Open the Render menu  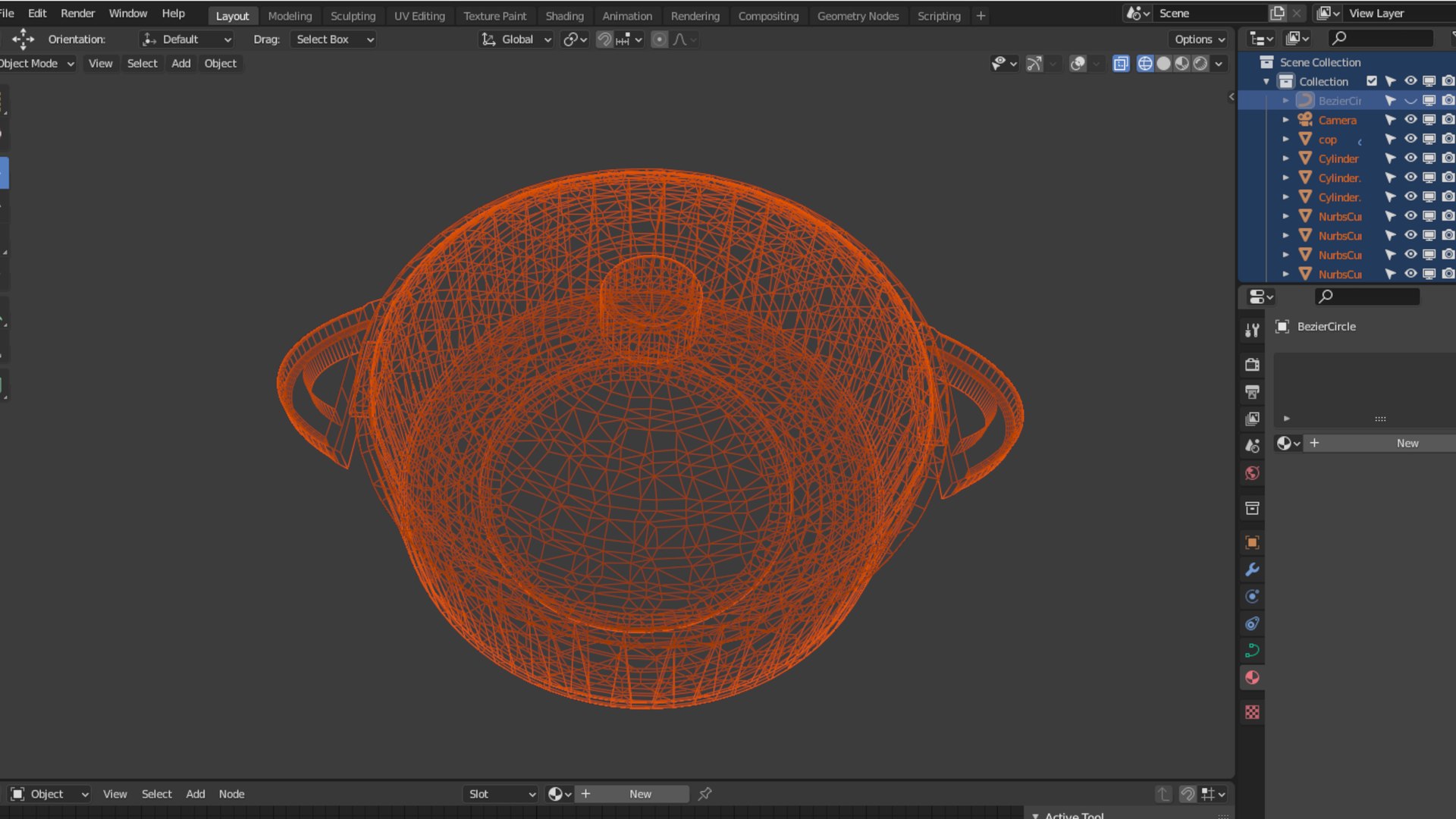pos(77,14)
